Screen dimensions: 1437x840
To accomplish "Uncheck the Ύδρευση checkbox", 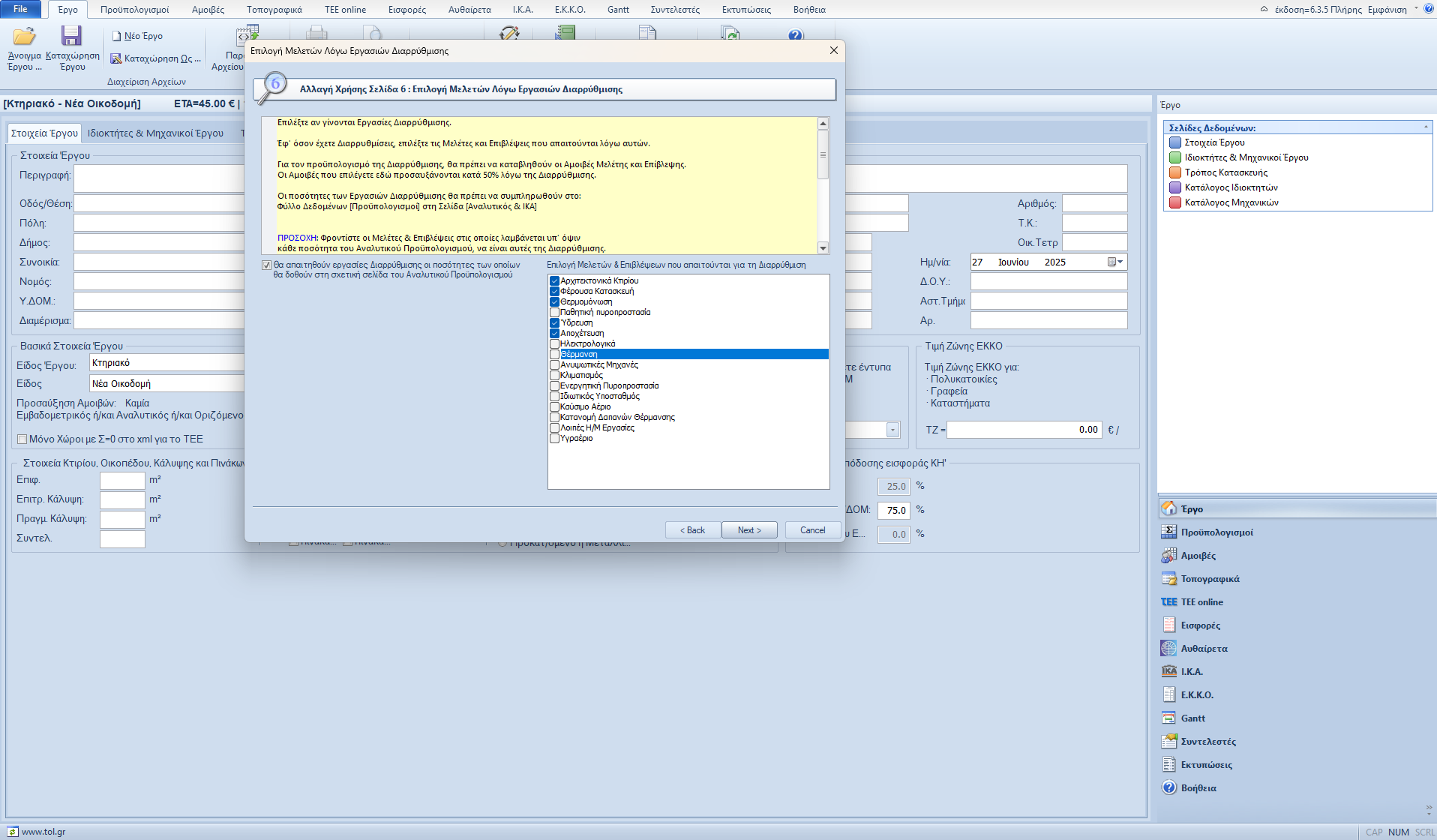I will [555, 322].
